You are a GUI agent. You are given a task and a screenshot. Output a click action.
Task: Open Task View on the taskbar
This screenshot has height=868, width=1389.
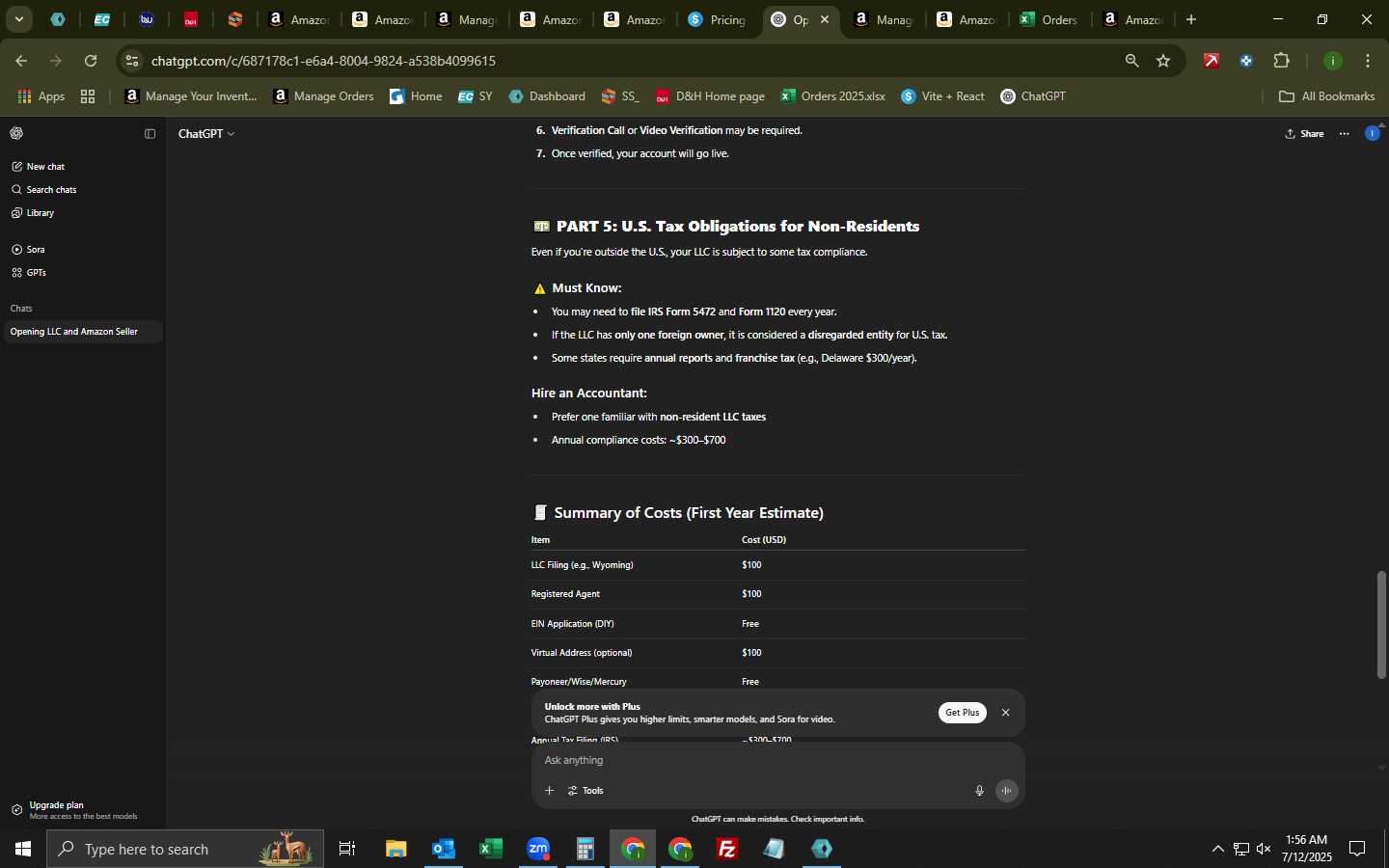click(347, 849)
